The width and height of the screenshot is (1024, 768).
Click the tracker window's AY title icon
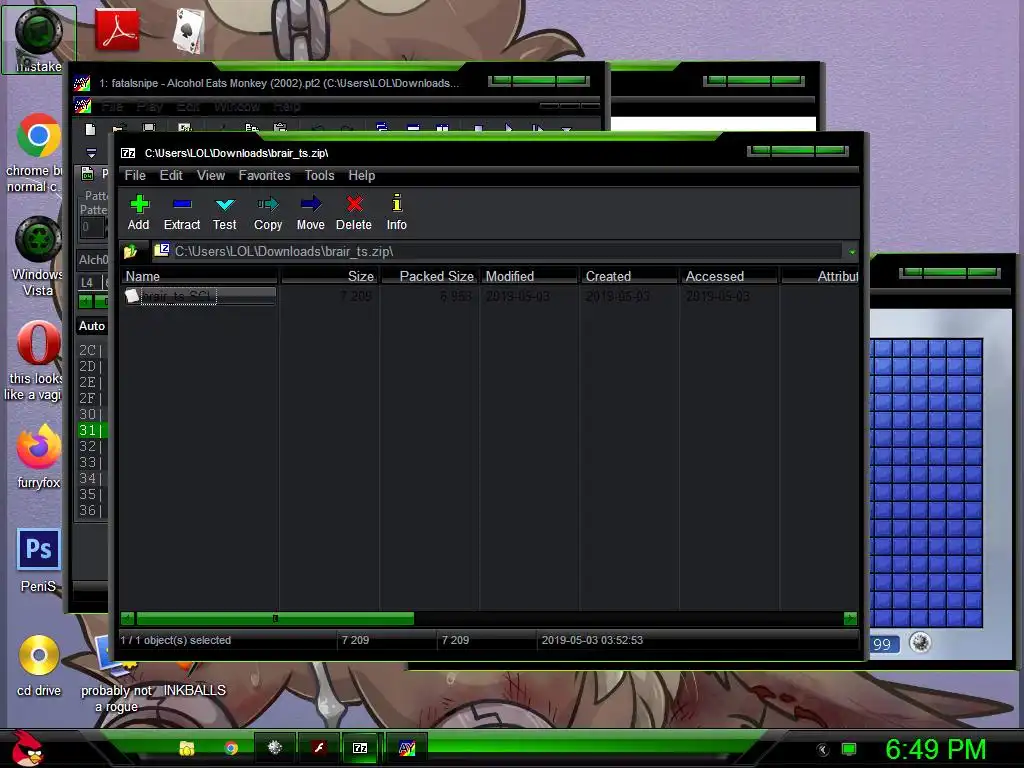pyautogui.click(x=82, y=83)
